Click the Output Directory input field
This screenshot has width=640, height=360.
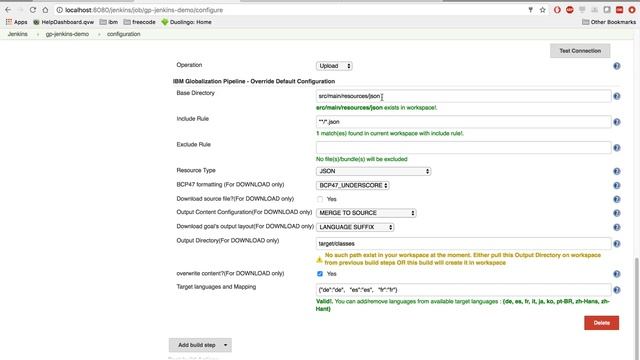463,244
